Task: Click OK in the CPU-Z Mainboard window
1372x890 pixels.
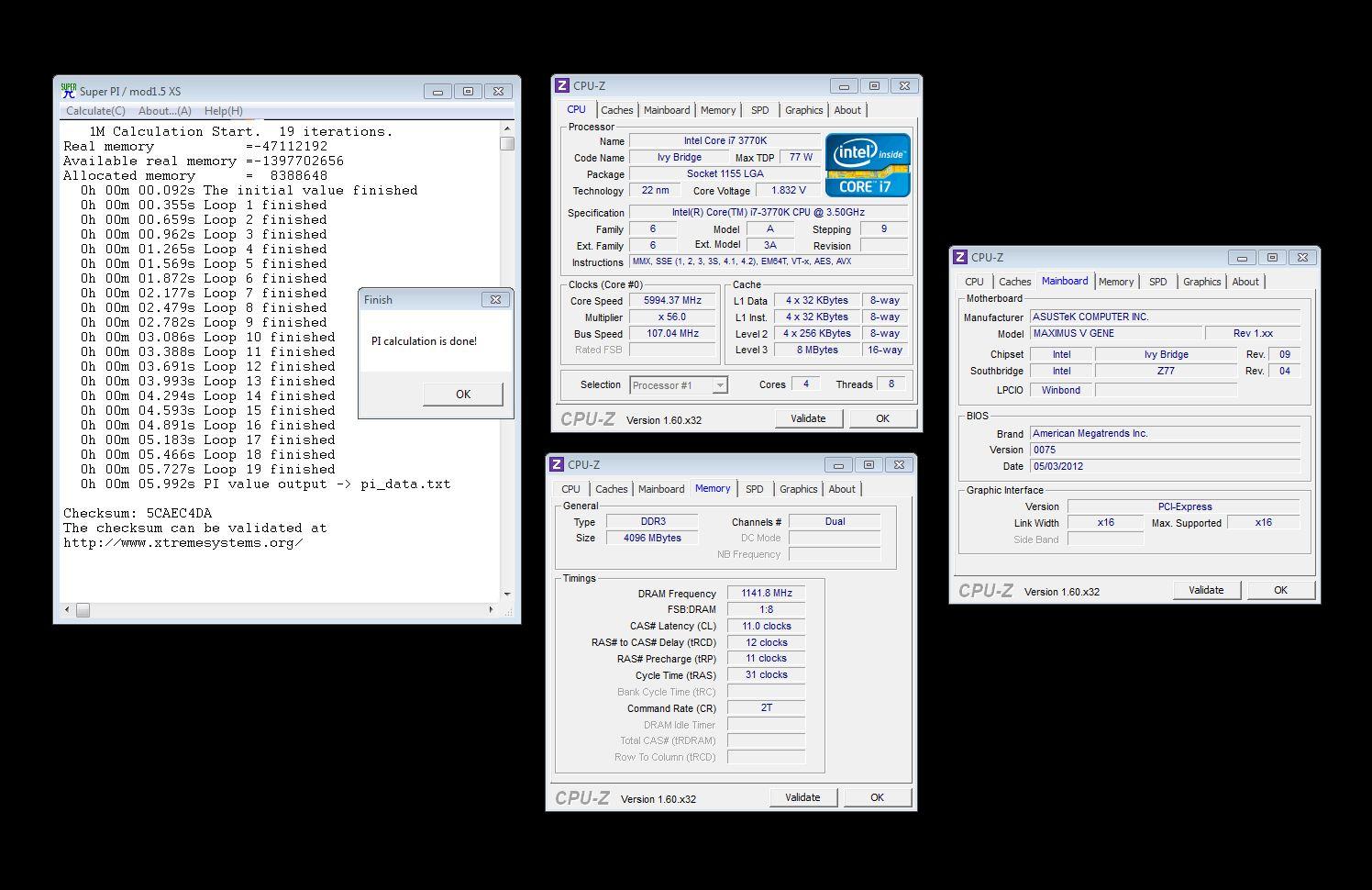Action: click(x=1280, y=590)
